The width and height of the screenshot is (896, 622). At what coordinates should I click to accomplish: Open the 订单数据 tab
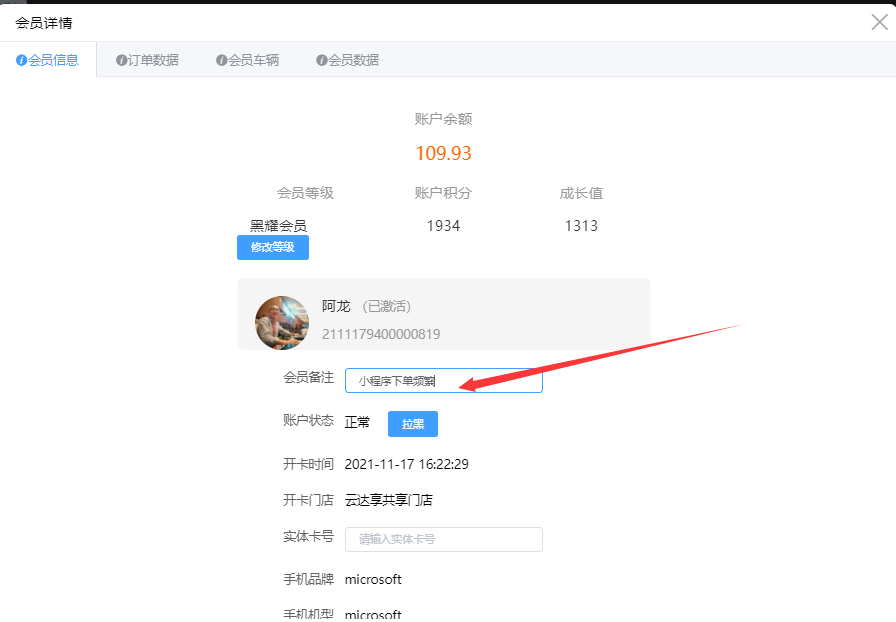pos(147,60)
